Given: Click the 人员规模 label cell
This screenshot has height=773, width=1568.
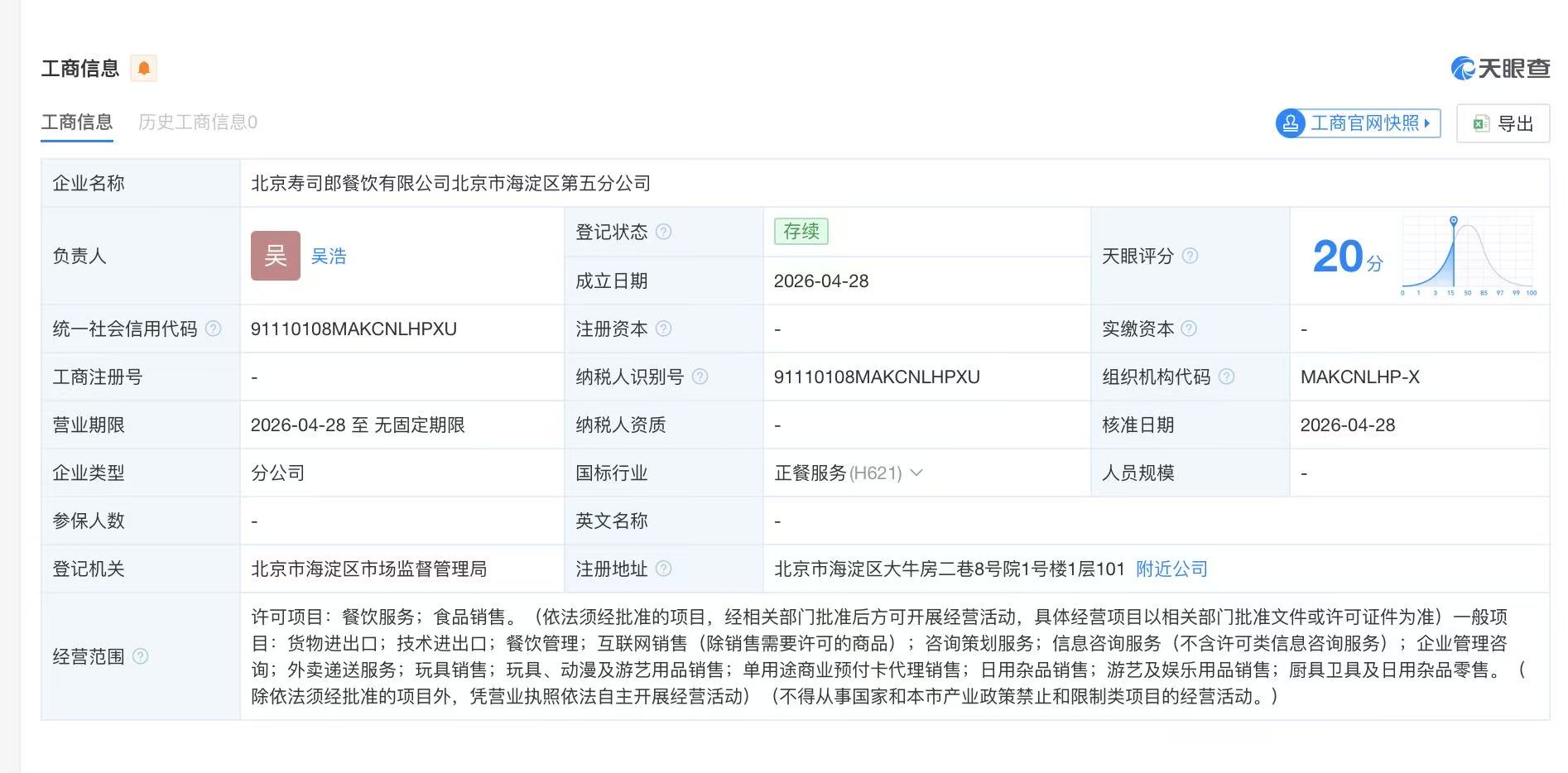Looking at the screenshot, I should pos(1190,473).
